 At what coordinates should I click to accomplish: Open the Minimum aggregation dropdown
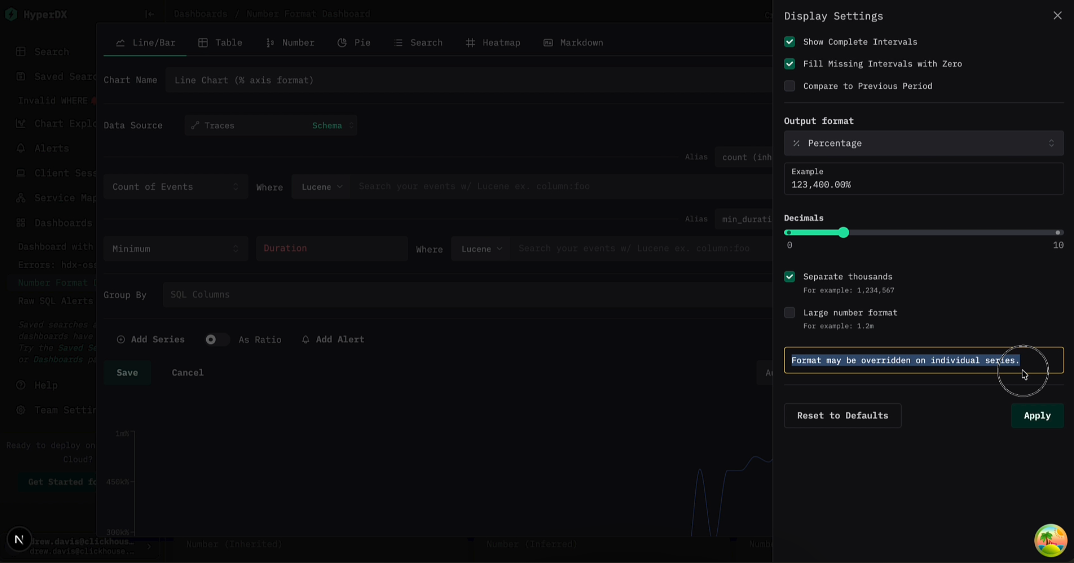[x=175, y=249]
